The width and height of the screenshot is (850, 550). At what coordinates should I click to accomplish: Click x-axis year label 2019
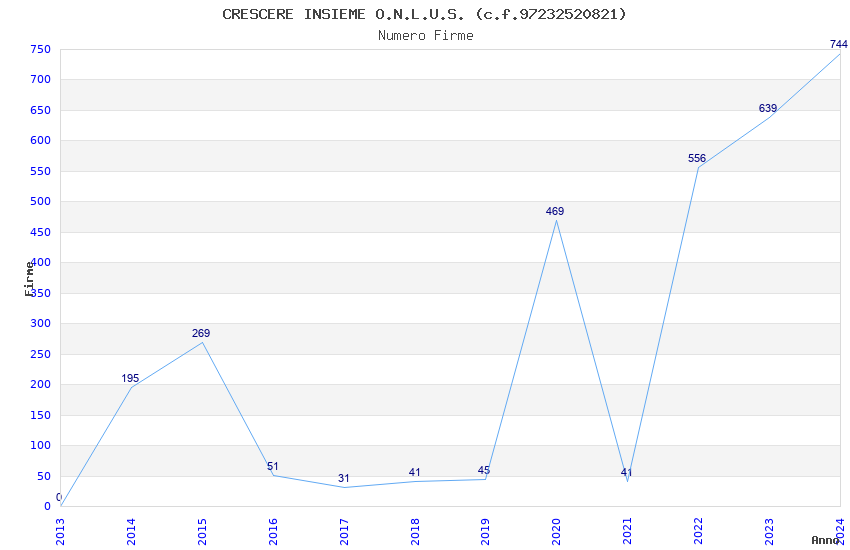point(486,532)
